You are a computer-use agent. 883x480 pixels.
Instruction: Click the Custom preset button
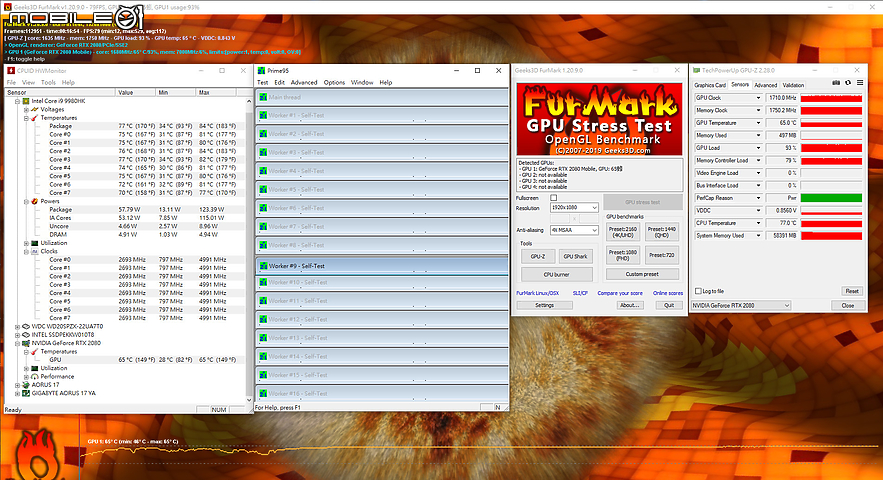pos(642,274)
